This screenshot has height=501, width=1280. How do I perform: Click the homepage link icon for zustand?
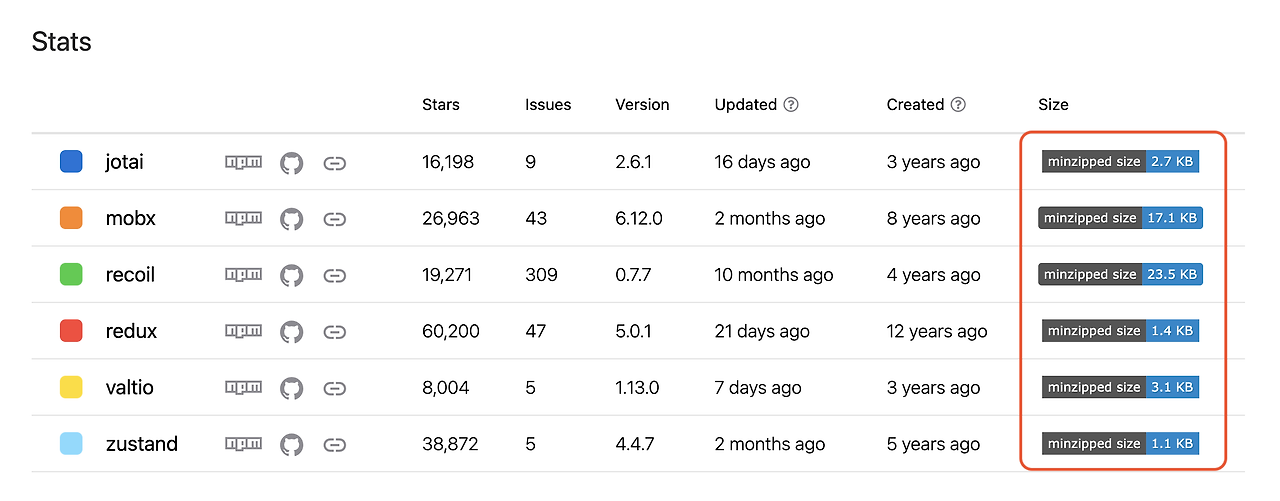coord(335,444)
